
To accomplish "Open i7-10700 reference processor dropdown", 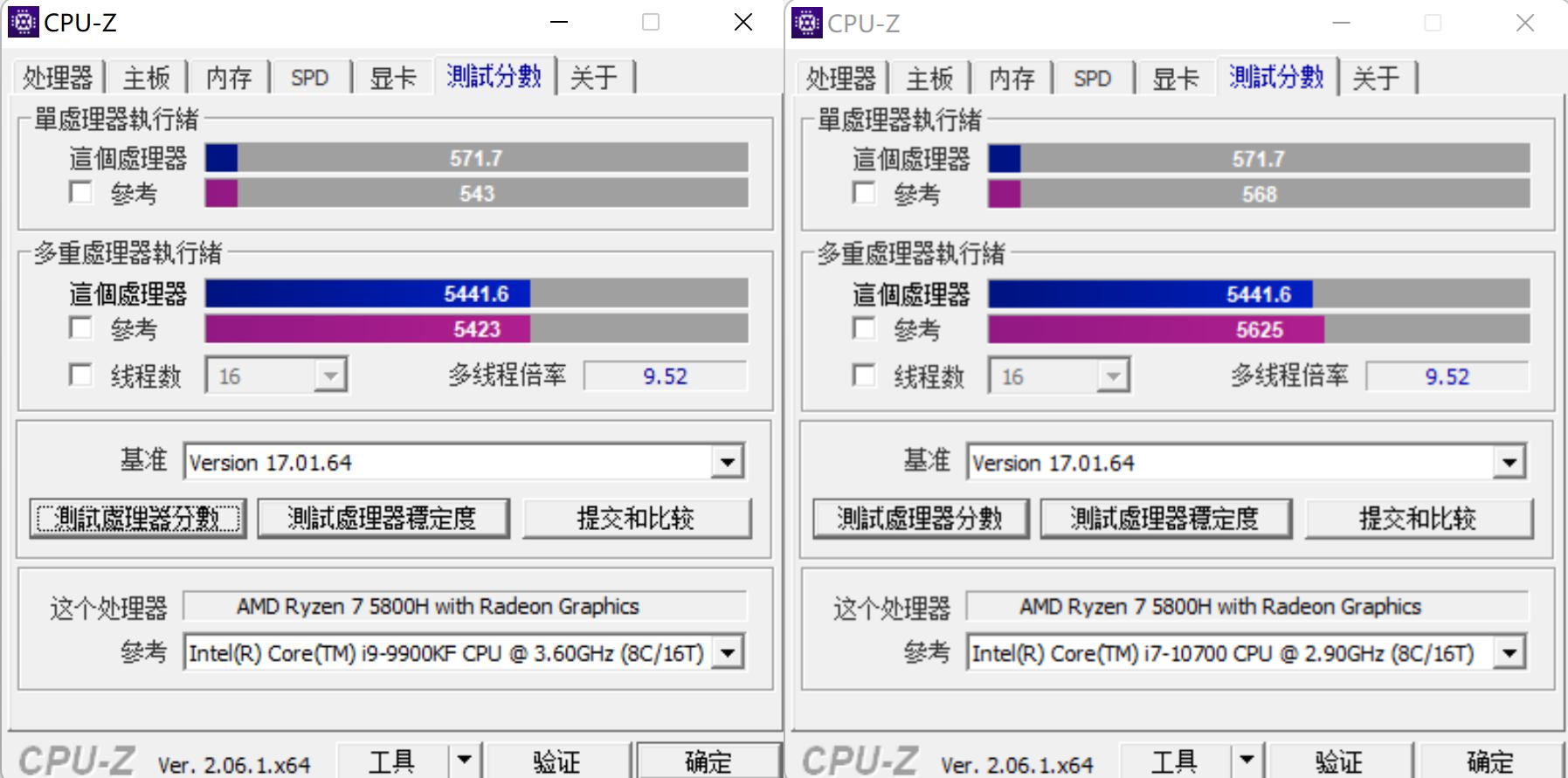I will 1509,653.
